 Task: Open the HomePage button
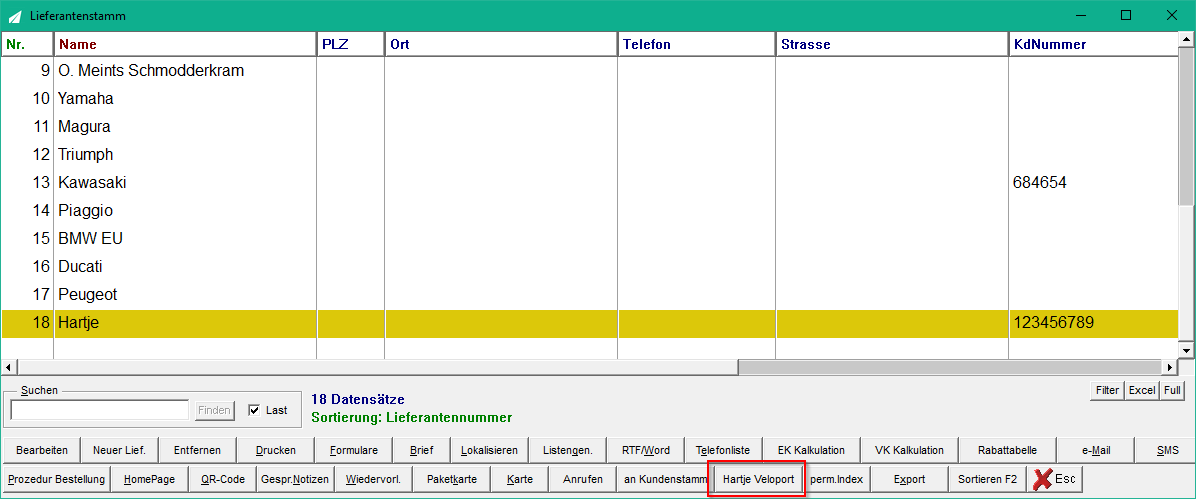click(x=150, y=480)
